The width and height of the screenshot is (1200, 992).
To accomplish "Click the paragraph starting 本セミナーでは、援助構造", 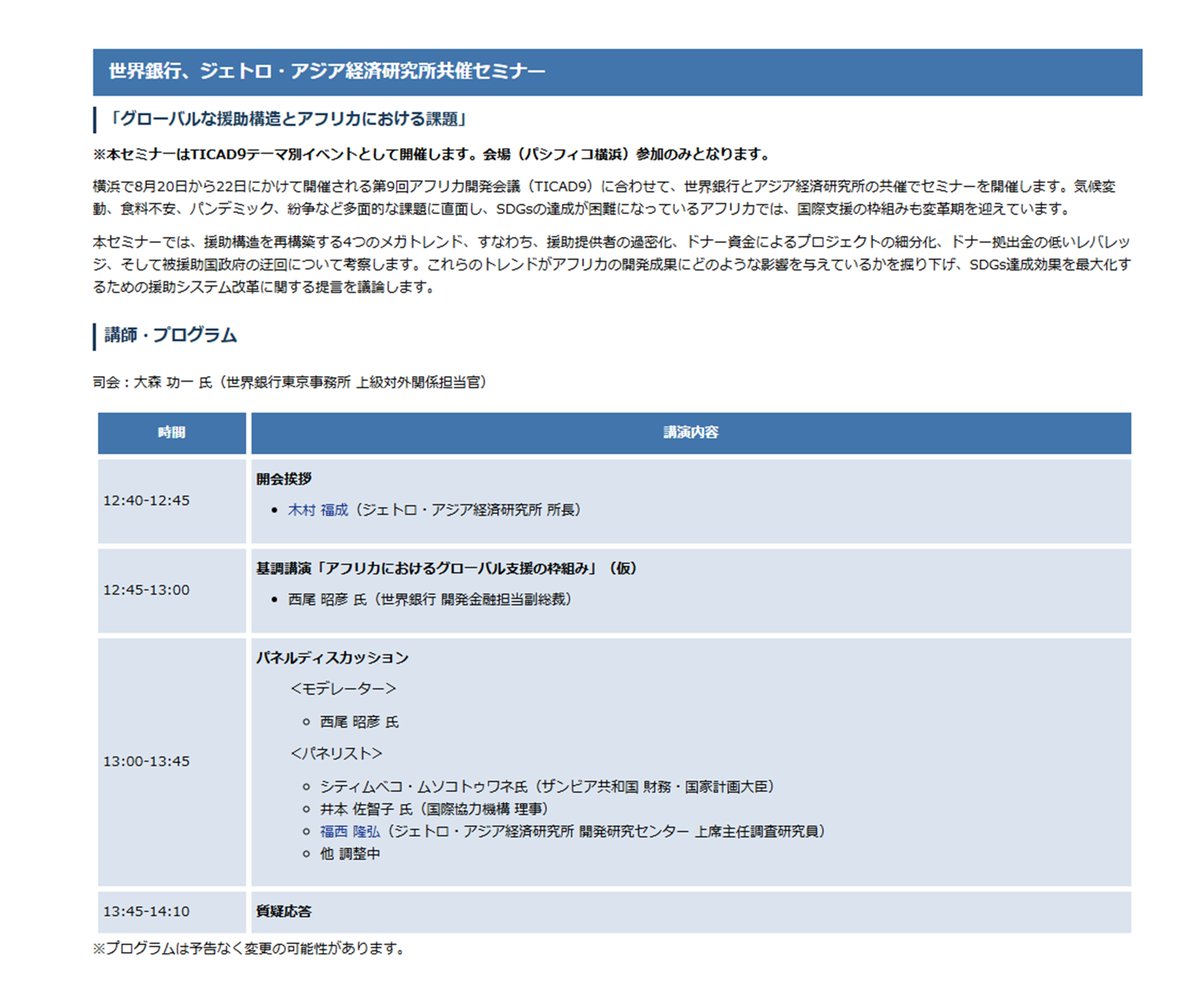I will [612, 264].
